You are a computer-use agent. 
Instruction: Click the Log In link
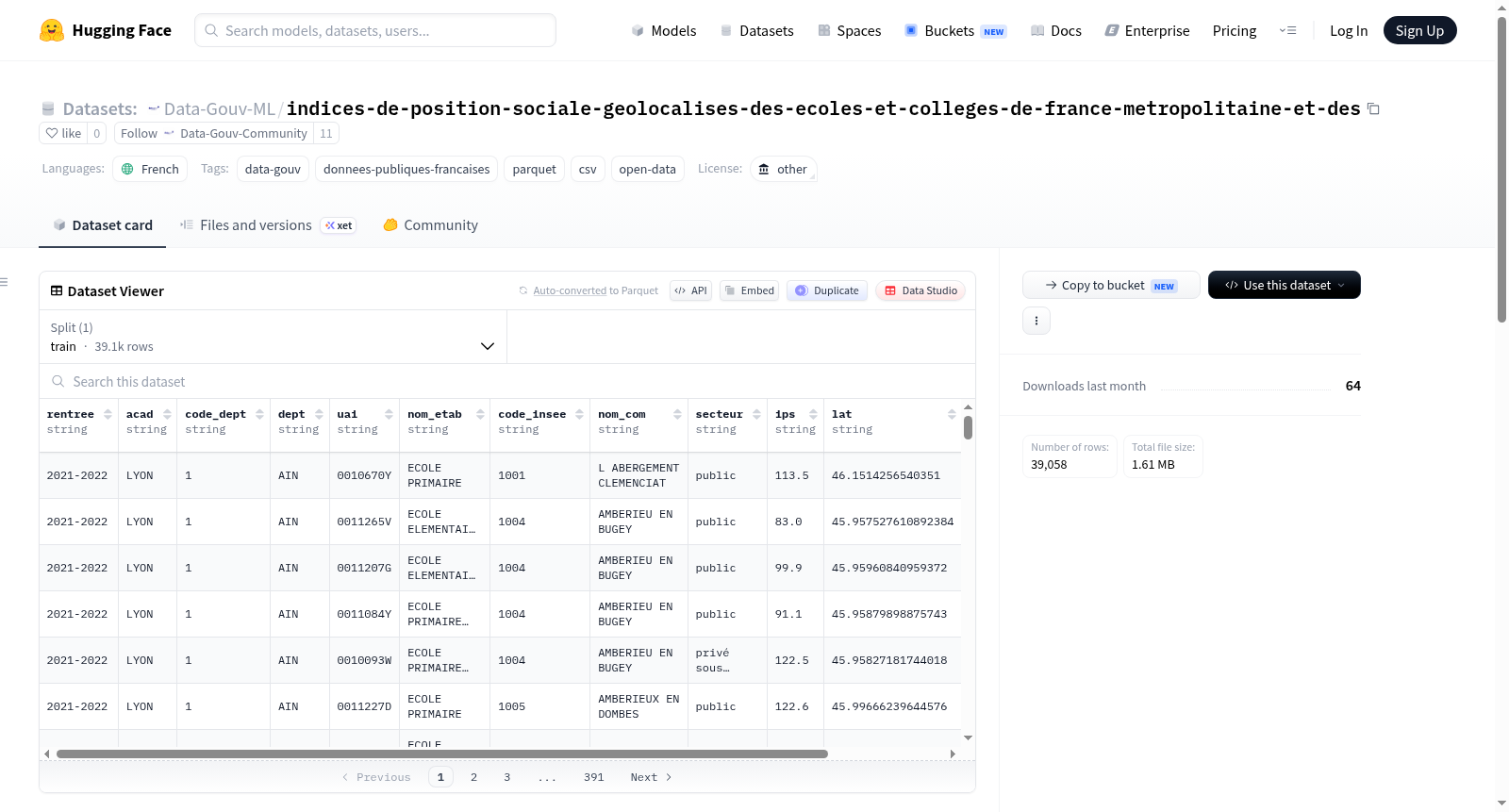[x=1349, y=30]
